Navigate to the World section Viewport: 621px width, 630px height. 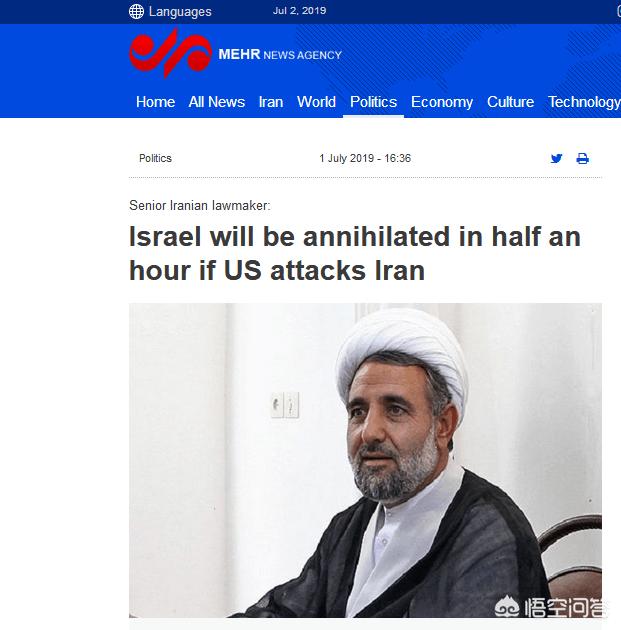point(316,102)
